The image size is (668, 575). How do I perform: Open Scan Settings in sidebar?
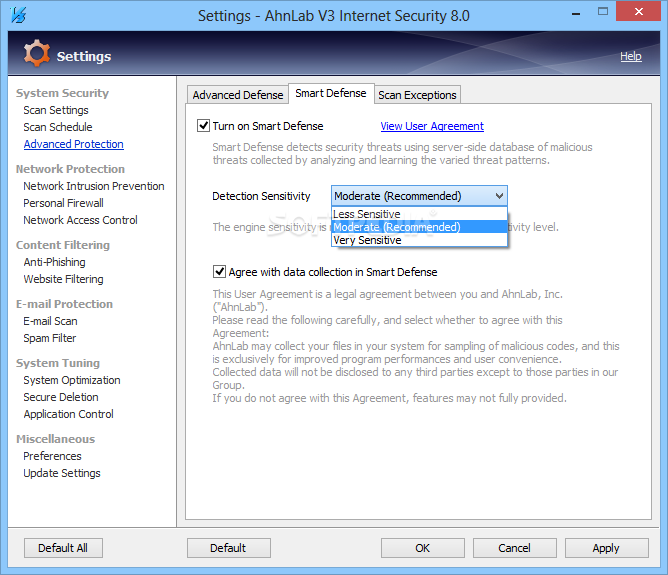[56, 110]
